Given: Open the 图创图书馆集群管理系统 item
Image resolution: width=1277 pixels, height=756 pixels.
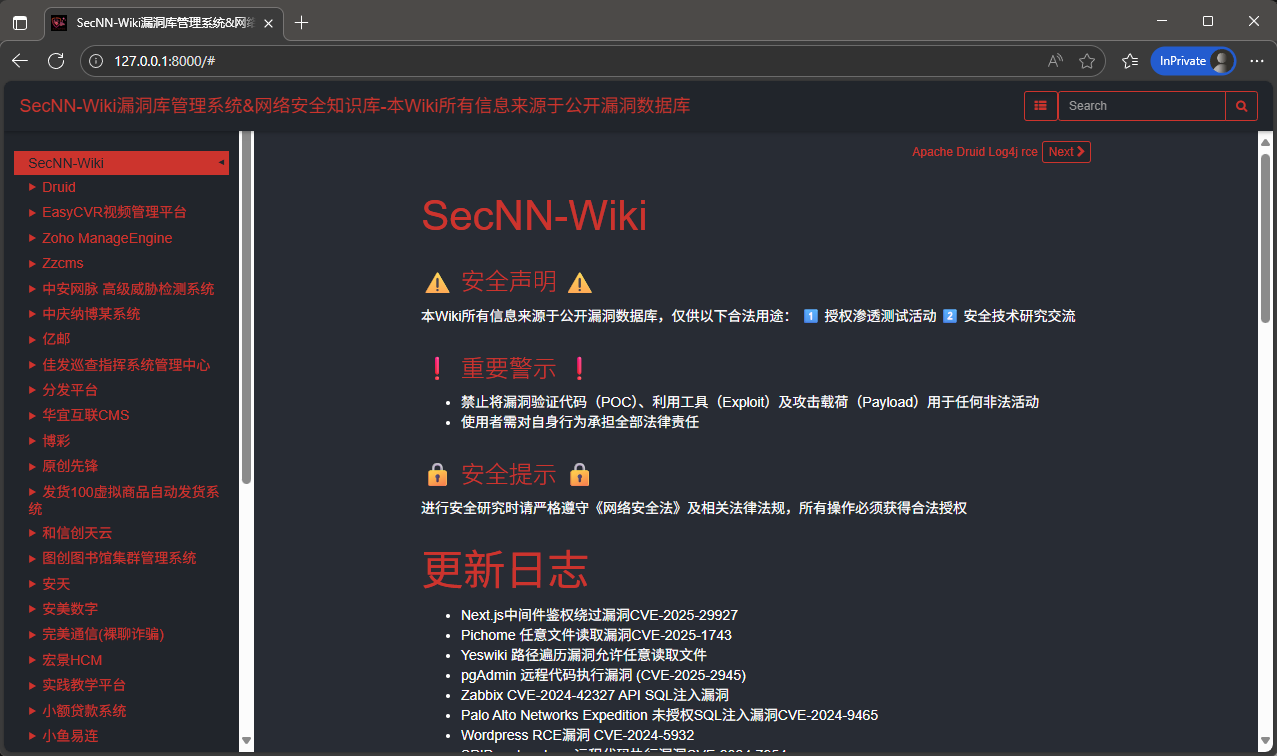Looking at the screenshot, I should coord(112,558).
